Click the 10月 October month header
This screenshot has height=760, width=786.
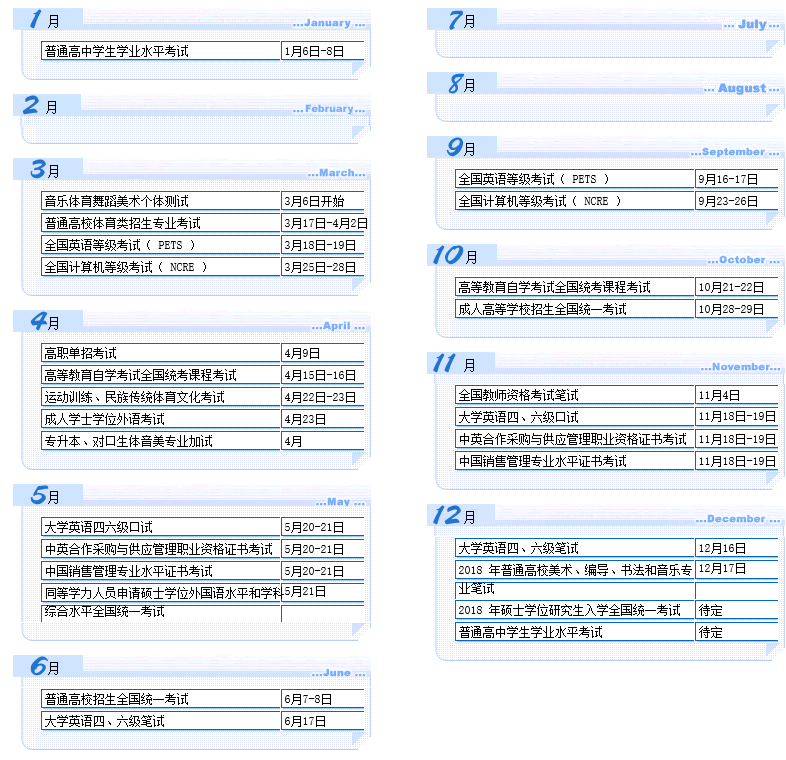[x=605, y=255]
